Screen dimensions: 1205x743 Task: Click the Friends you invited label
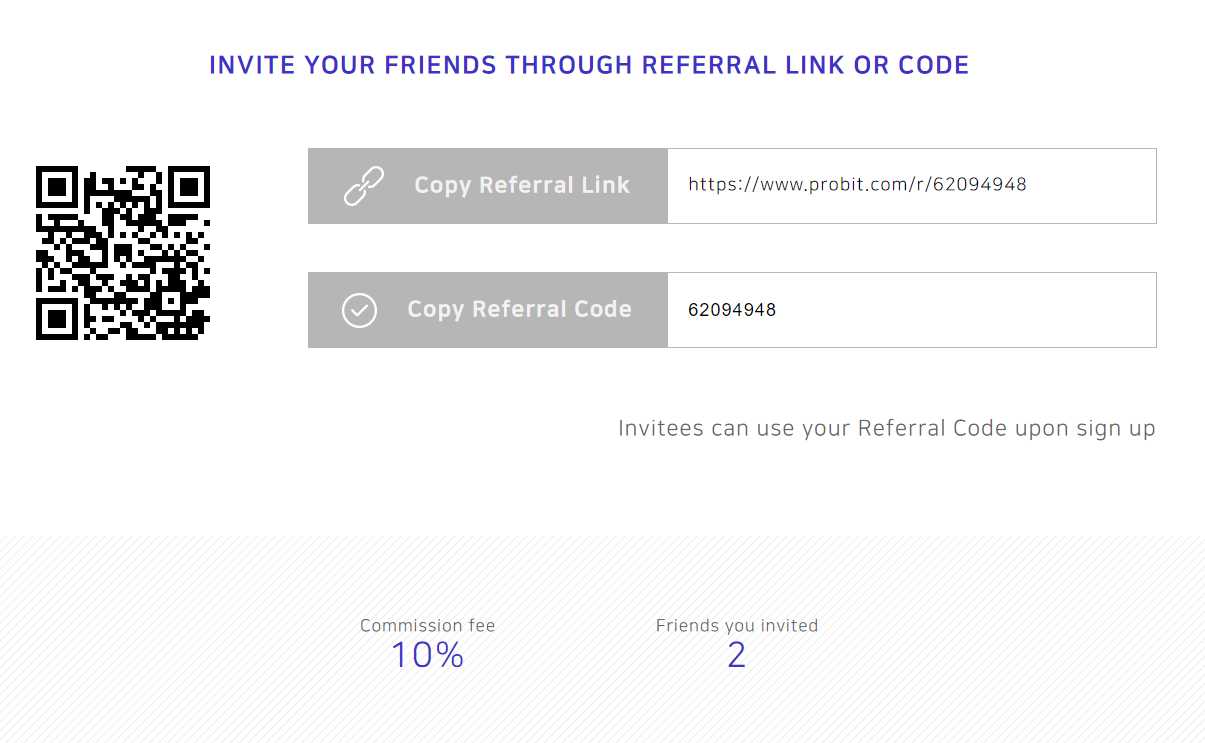click(x=737, y=626)
